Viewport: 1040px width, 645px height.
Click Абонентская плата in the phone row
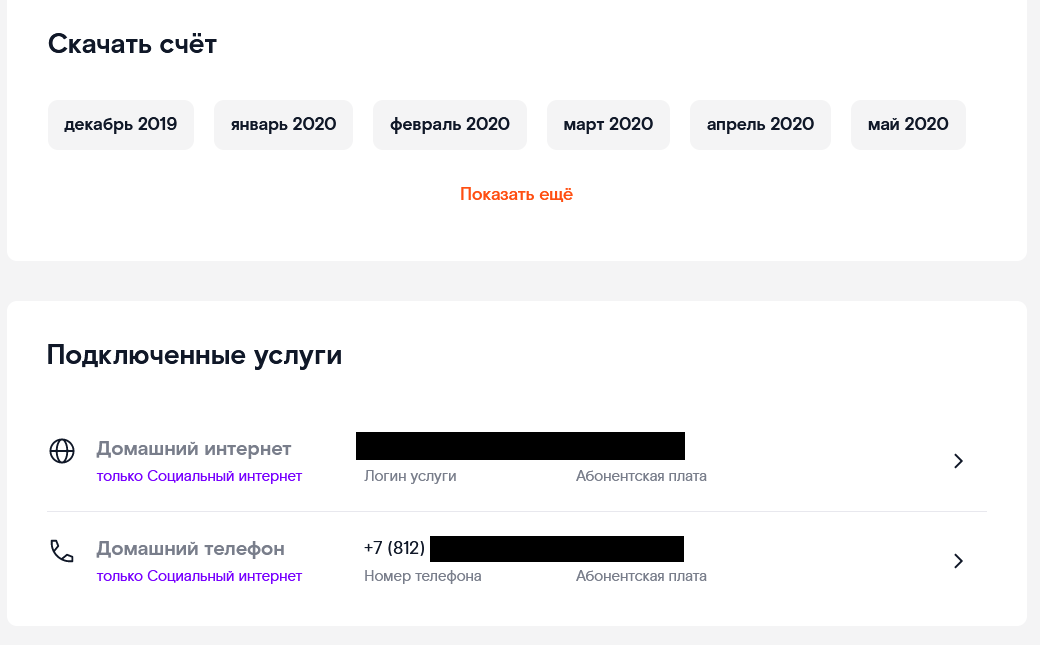pos(641,576)
